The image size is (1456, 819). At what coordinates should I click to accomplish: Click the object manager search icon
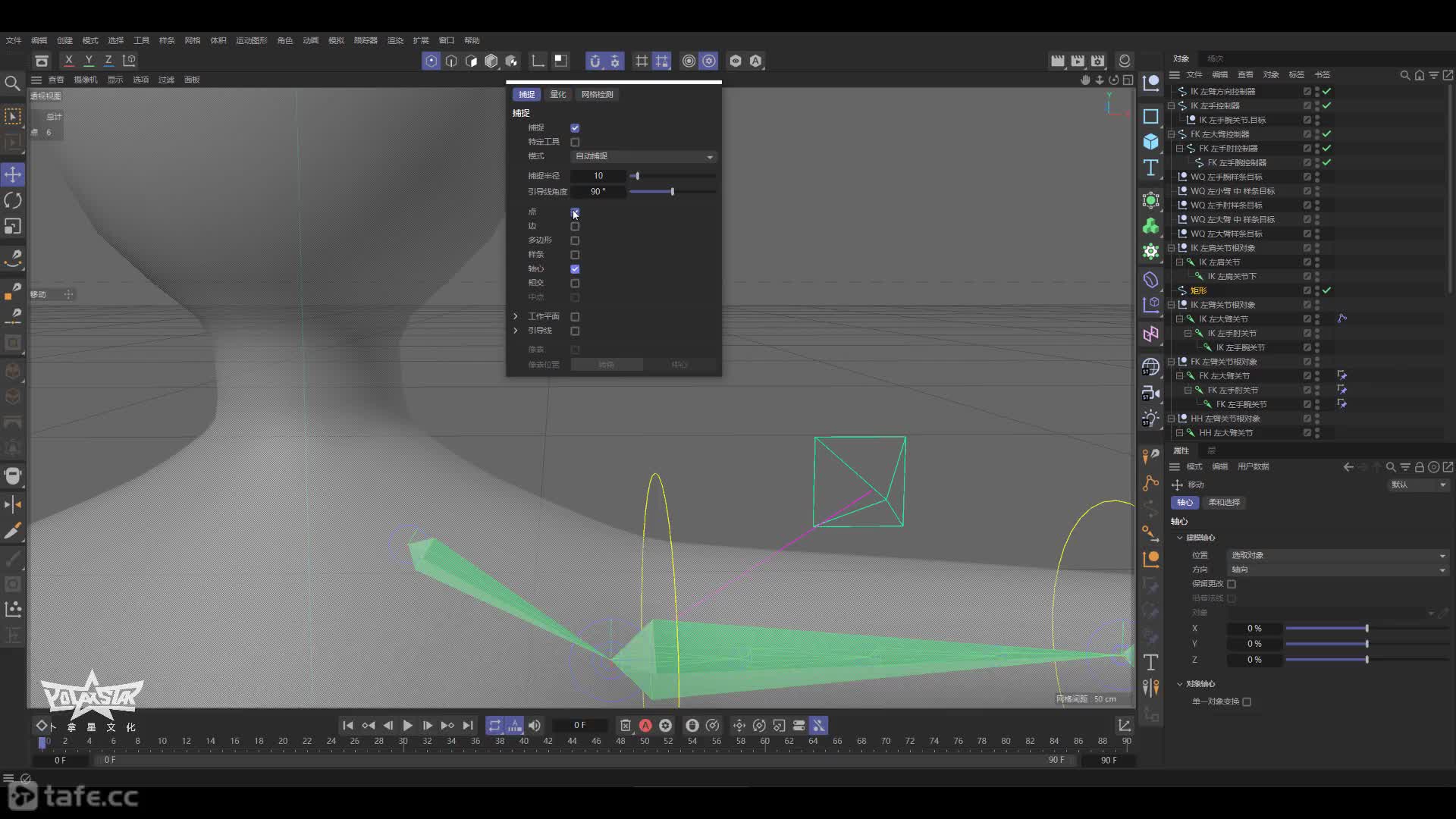pyautogui.click(x=1404, y=75)
